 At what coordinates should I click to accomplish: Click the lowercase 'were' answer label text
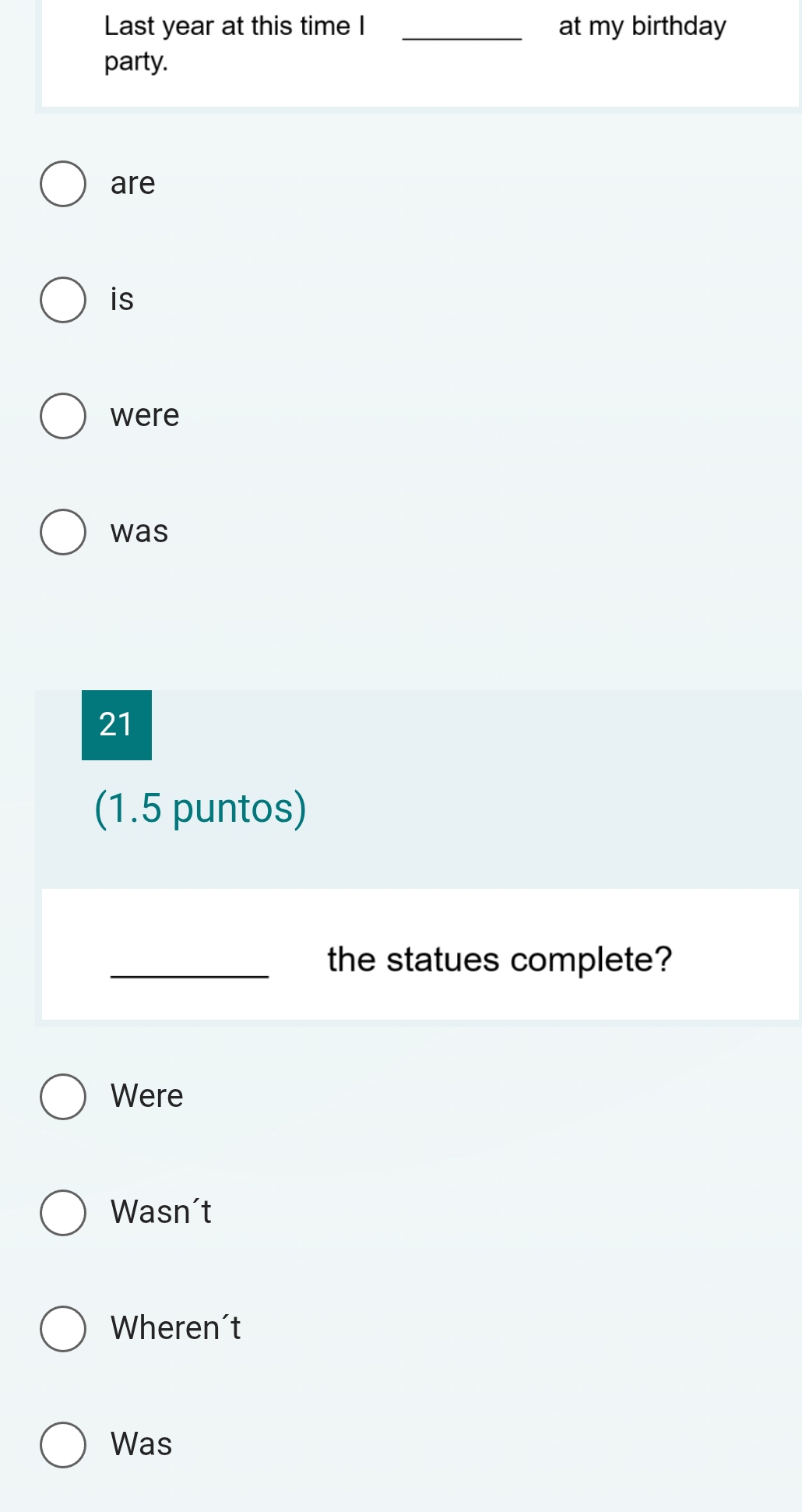click(x=145, y=415)
